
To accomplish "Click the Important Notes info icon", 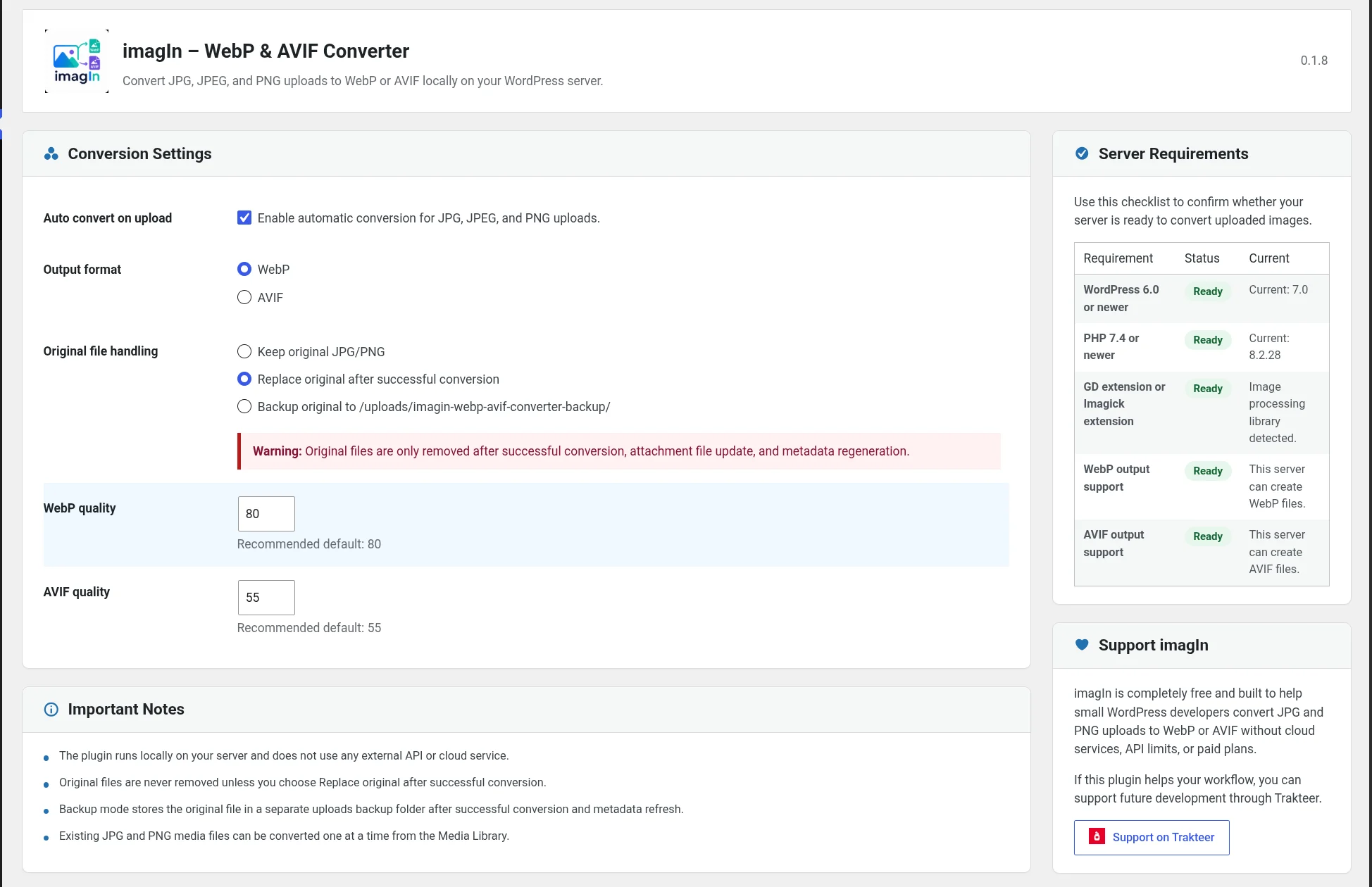I will pos(51,709).
